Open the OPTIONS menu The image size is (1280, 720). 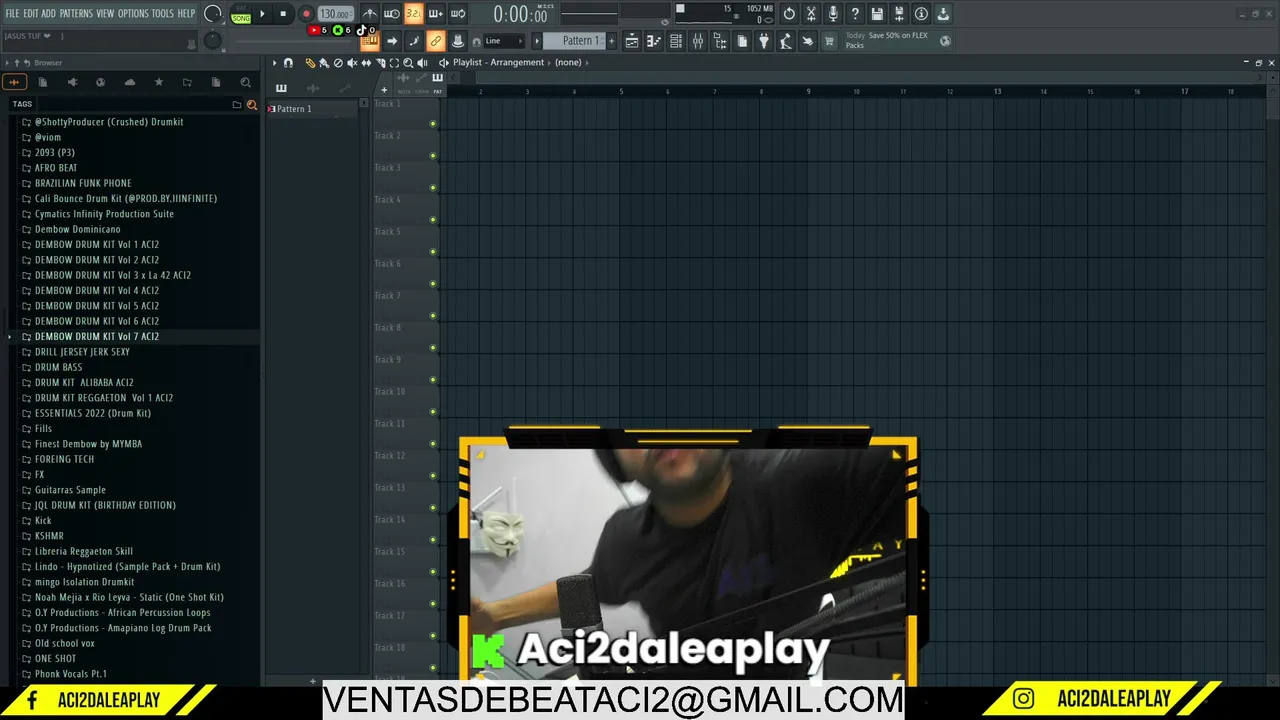click(133, 14)
